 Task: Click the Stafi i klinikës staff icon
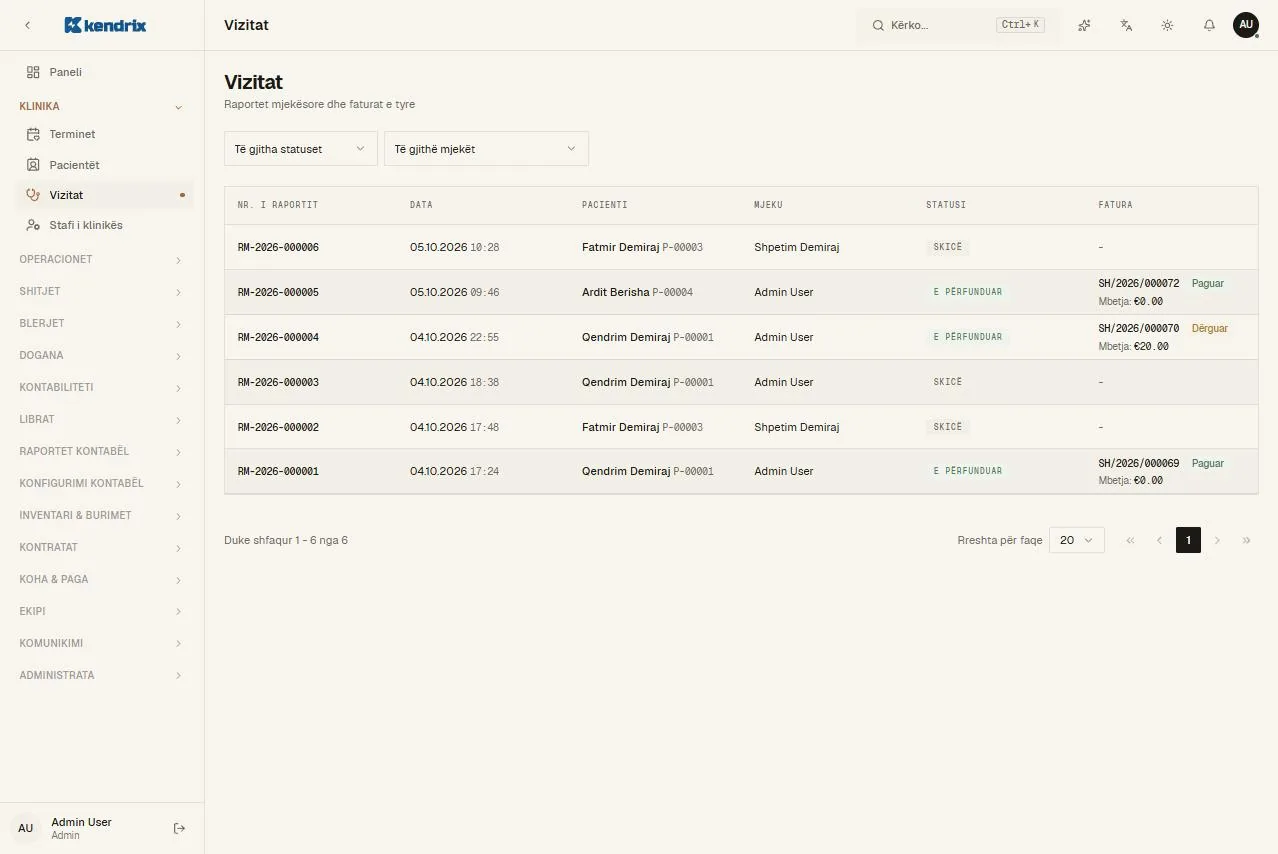pos(33,225)
